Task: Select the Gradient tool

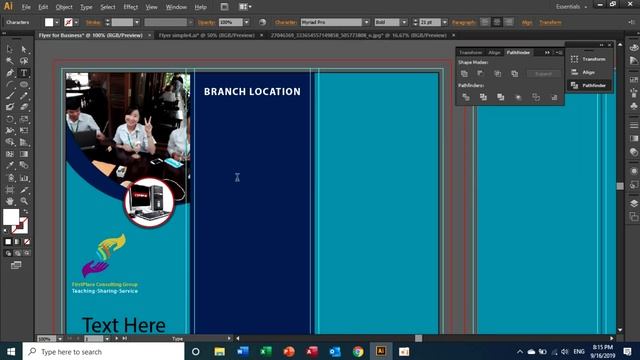Action: coord(24,154)
